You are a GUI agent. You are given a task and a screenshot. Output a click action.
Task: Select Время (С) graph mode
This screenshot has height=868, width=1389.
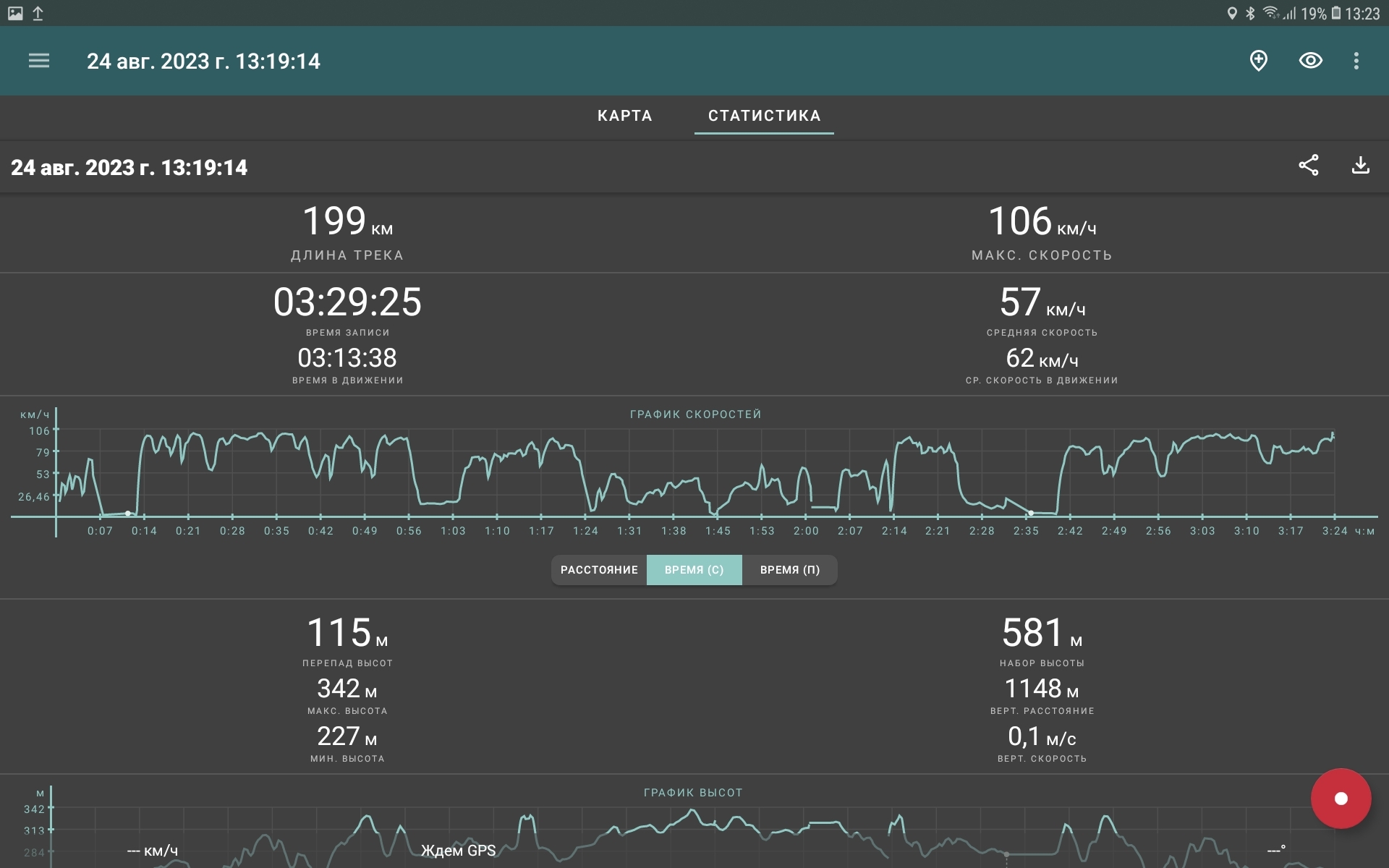[x=694, y=570]
